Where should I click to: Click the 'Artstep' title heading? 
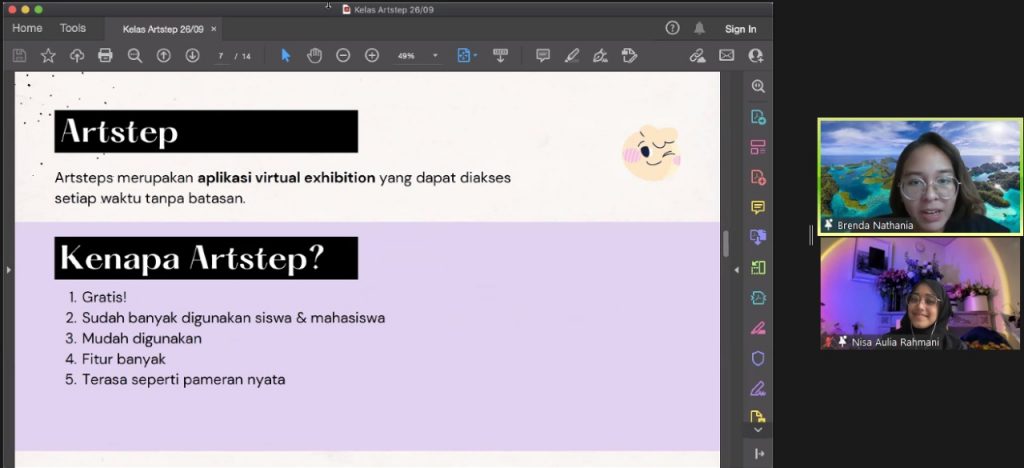[x=206, y=131]
